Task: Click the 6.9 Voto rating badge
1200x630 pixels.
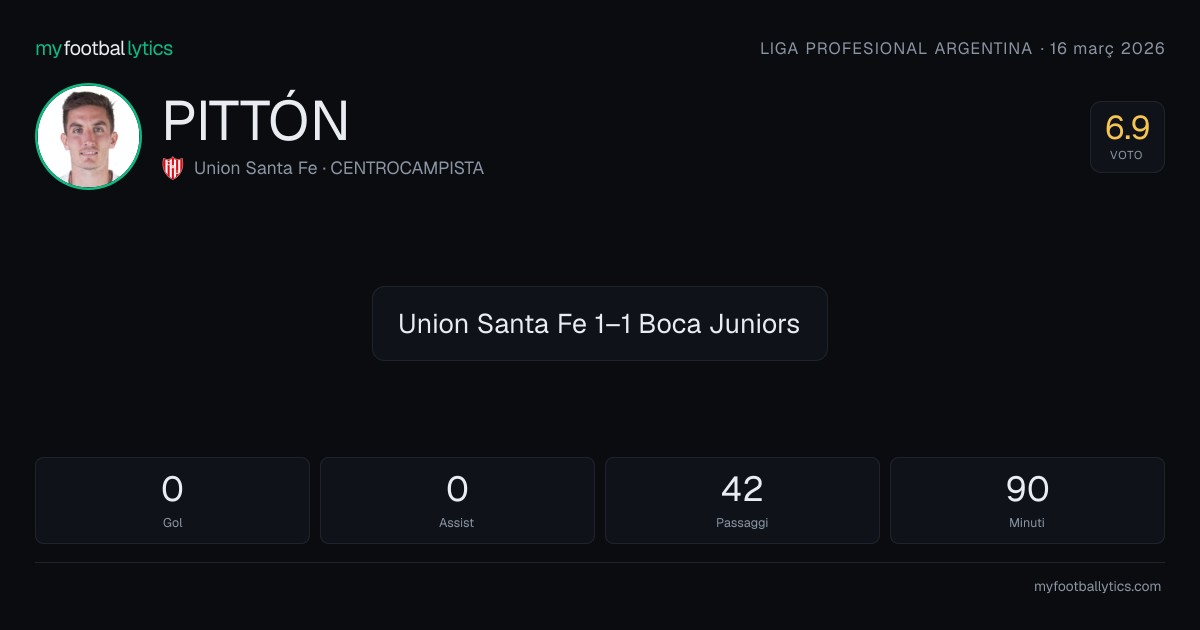Action: click(x=1127, y=137)
